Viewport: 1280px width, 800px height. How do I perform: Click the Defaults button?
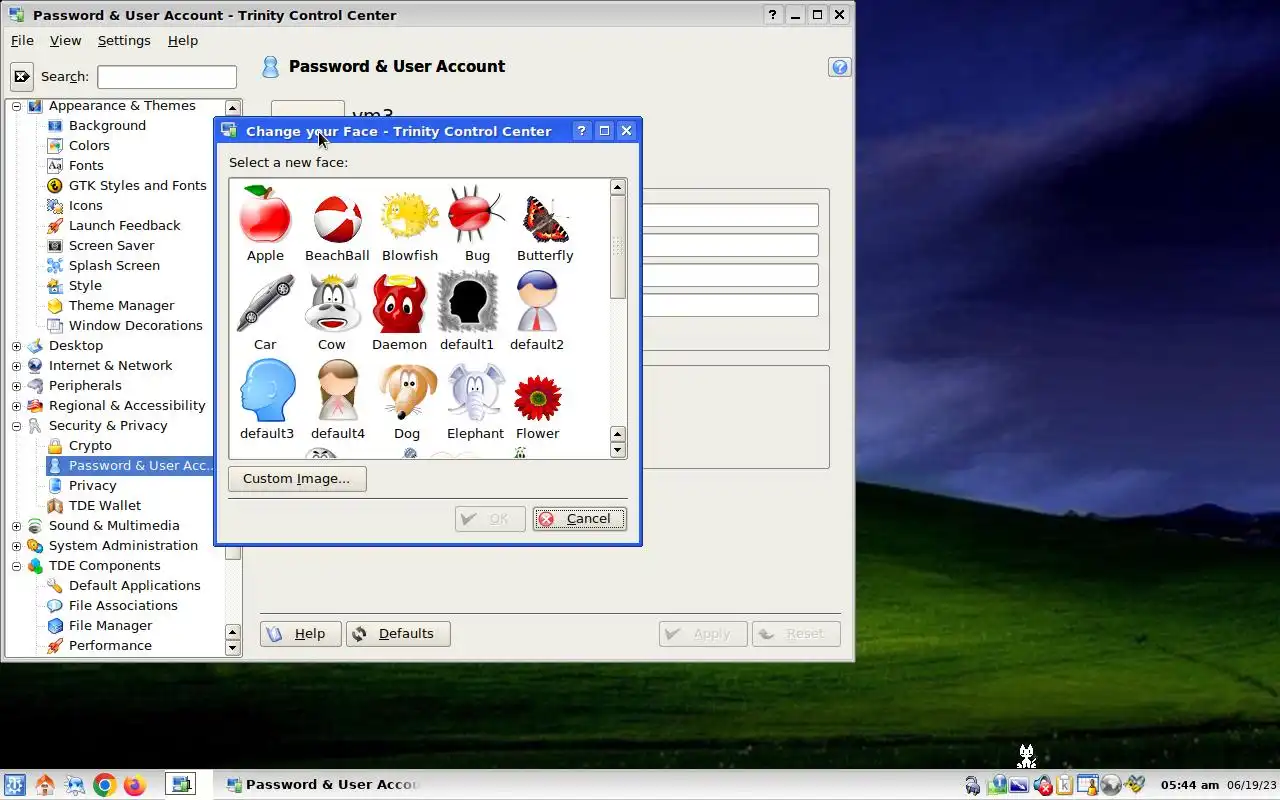(x=398, y=634)
